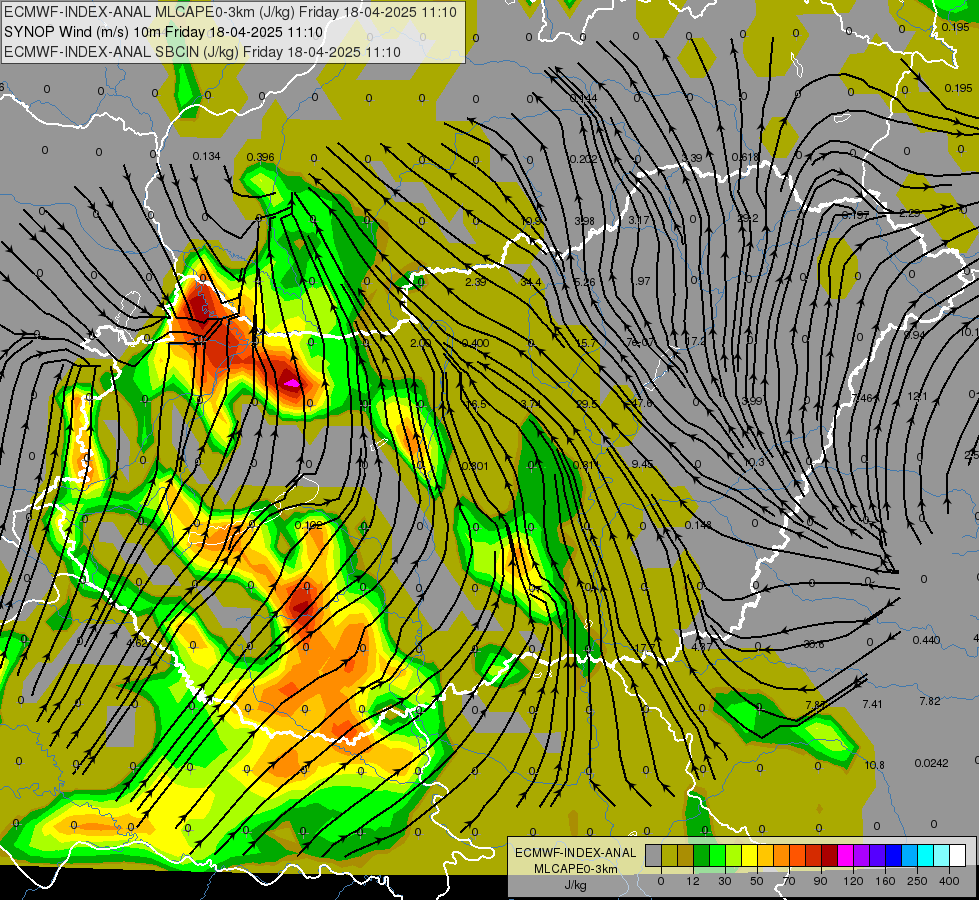Select the pure yellow legend swatch
Image resolution: width=979 pixels, height=900 pixels.
(750, 856)
